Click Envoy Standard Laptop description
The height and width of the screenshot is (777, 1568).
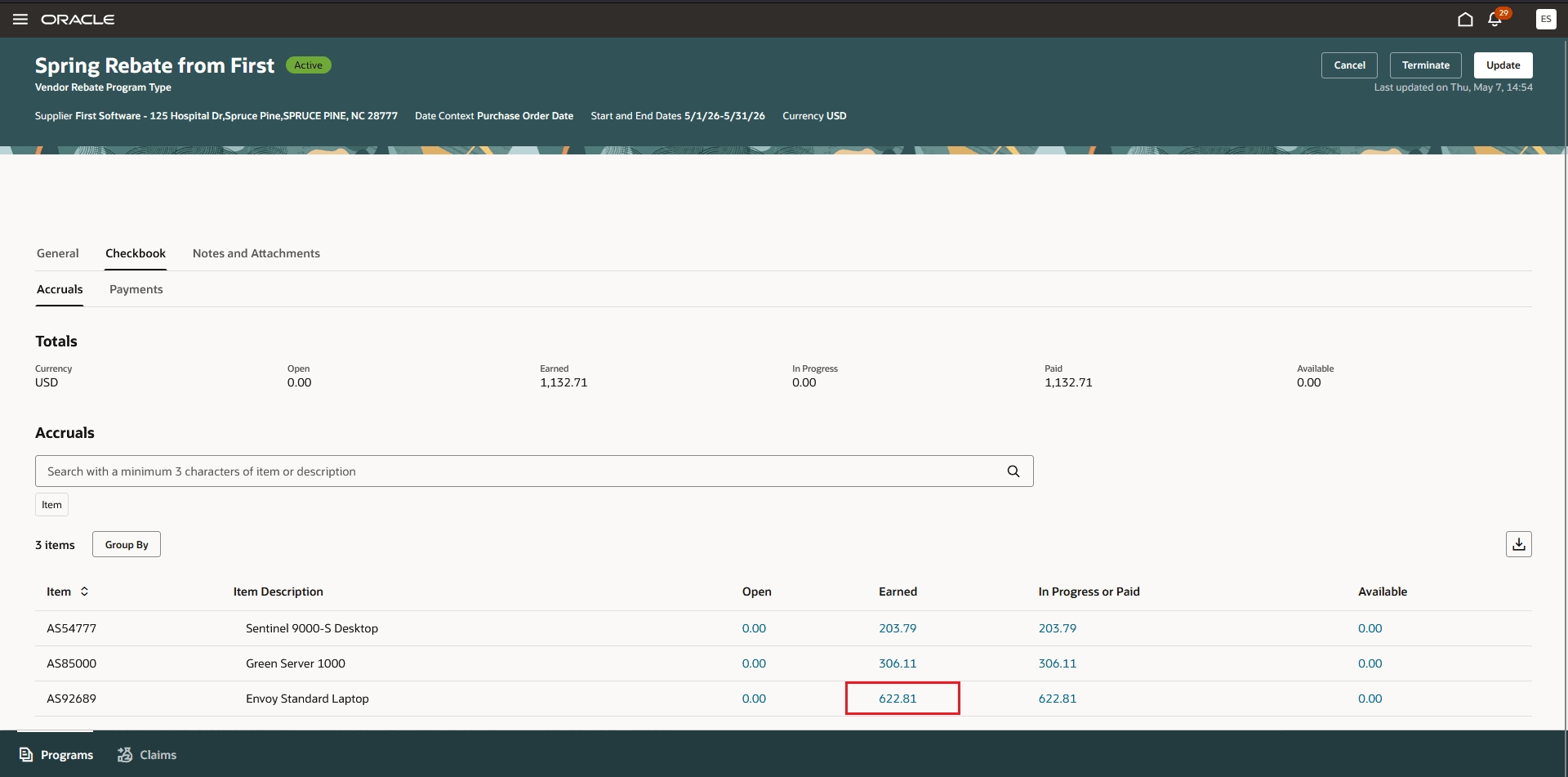click(x=307, y=699)
